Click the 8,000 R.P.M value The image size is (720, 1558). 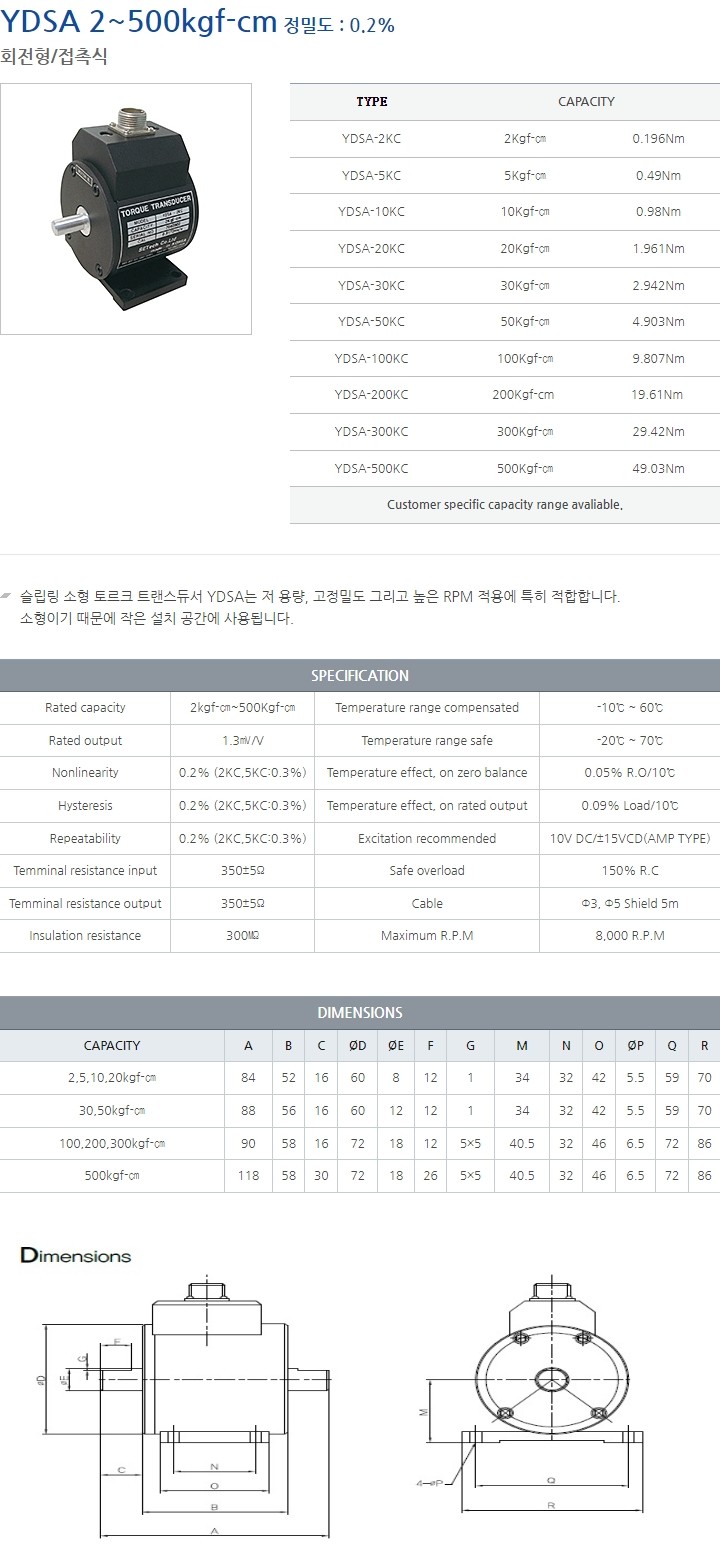(629, 936)
